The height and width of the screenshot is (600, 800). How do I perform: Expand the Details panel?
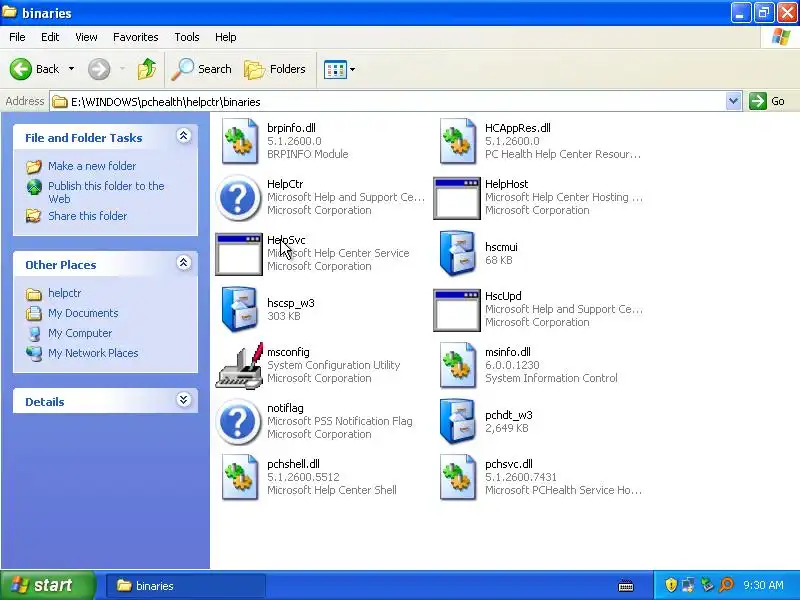184,399
